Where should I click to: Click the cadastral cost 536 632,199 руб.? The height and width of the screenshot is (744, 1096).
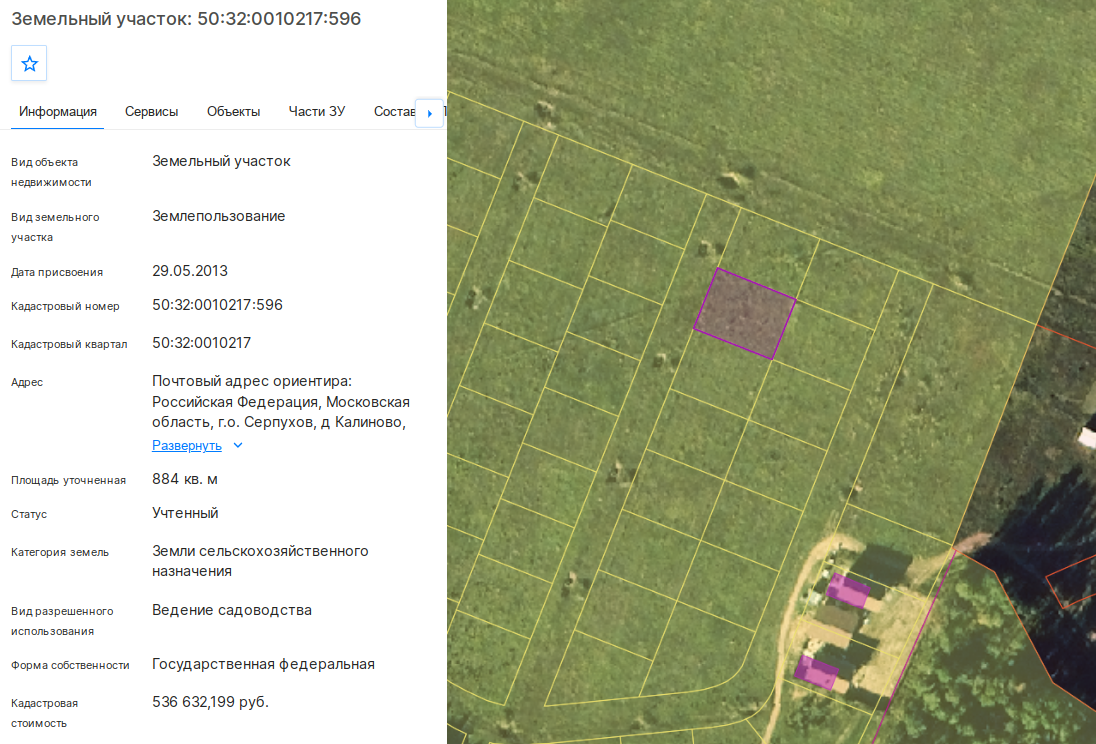click(210, 701)
